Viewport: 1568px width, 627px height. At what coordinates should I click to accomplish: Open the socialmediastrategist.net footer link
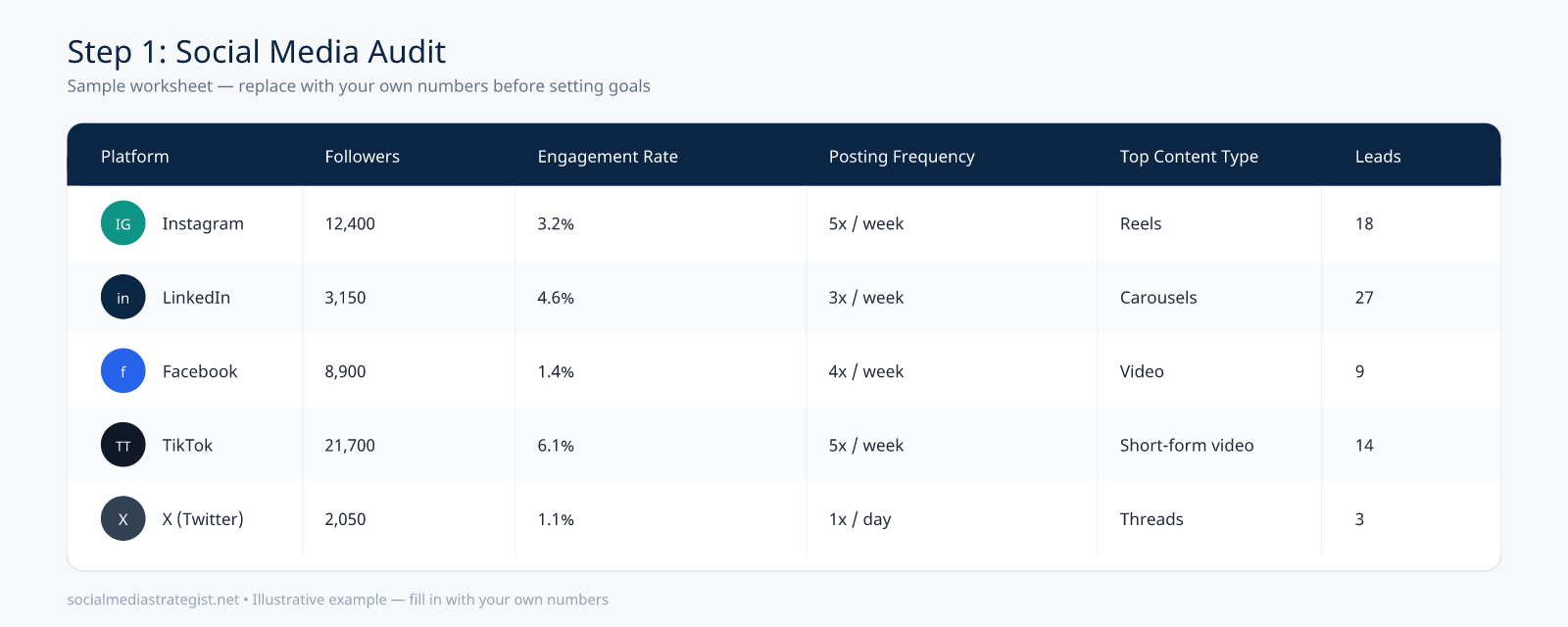153,600
